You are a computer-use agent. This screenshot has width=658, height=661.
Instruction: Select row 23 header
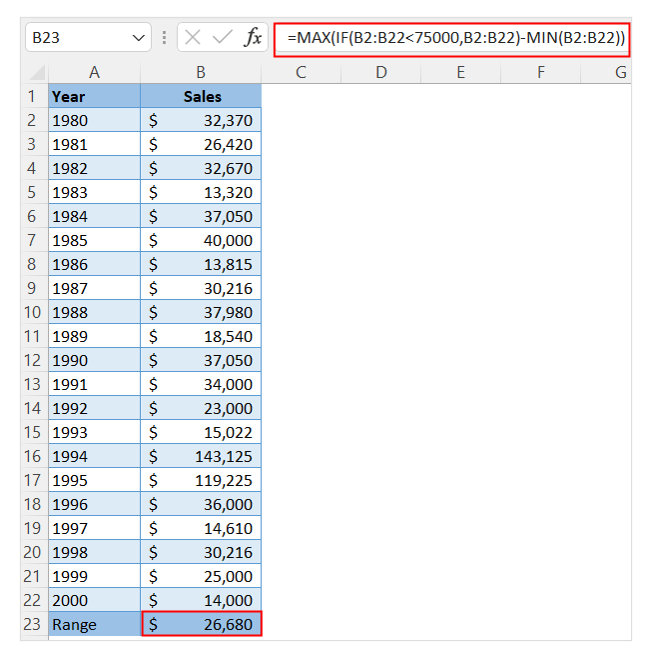tap(33, 624)
